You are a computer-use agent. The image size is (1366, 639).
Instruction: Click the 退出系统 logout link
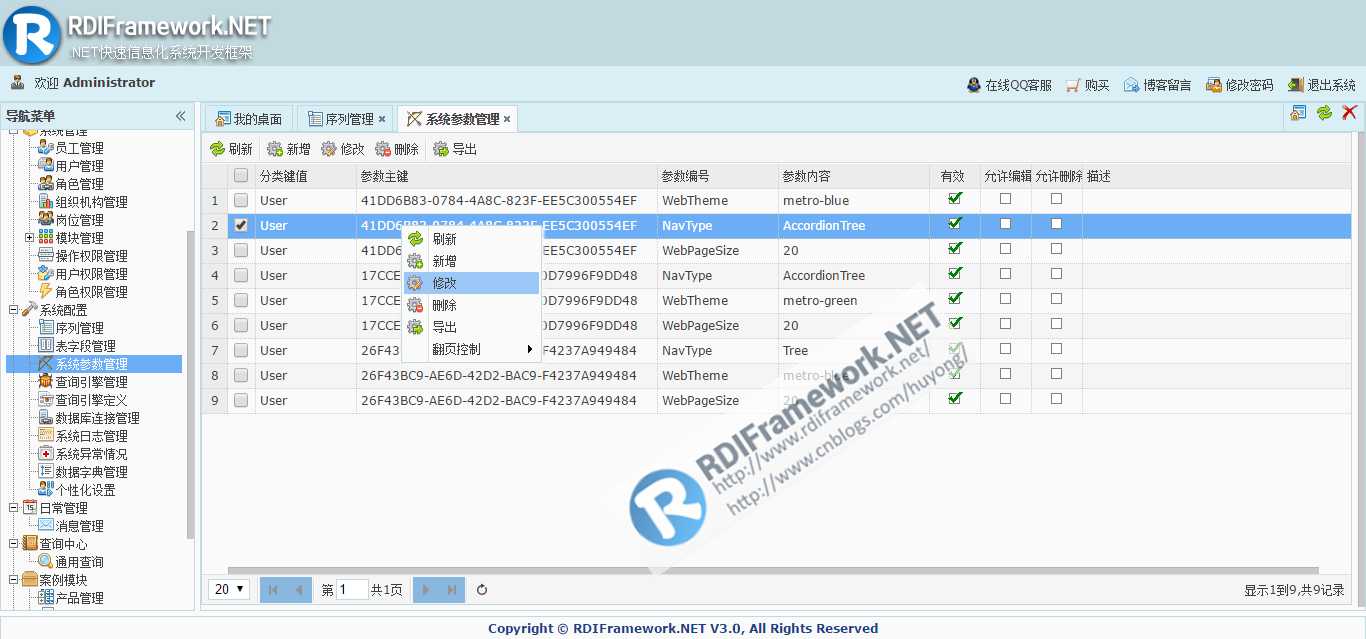pyautogui.click(x=1322, y=85)
